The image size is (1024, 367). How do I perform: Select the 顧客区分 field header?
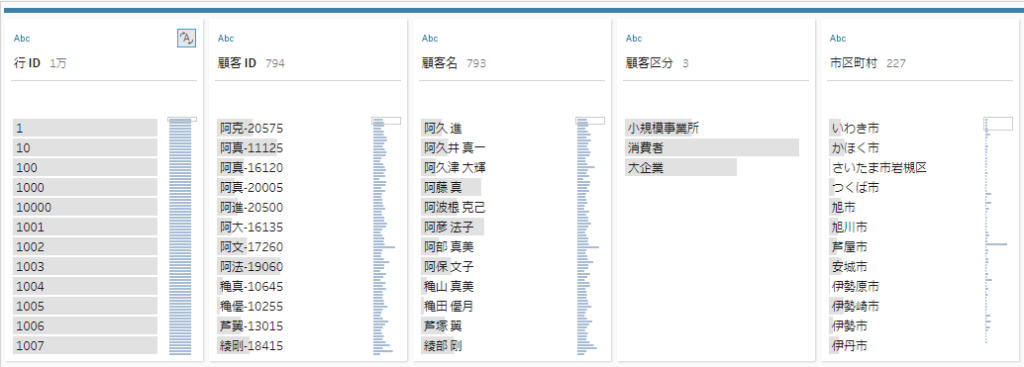(649, 63)
